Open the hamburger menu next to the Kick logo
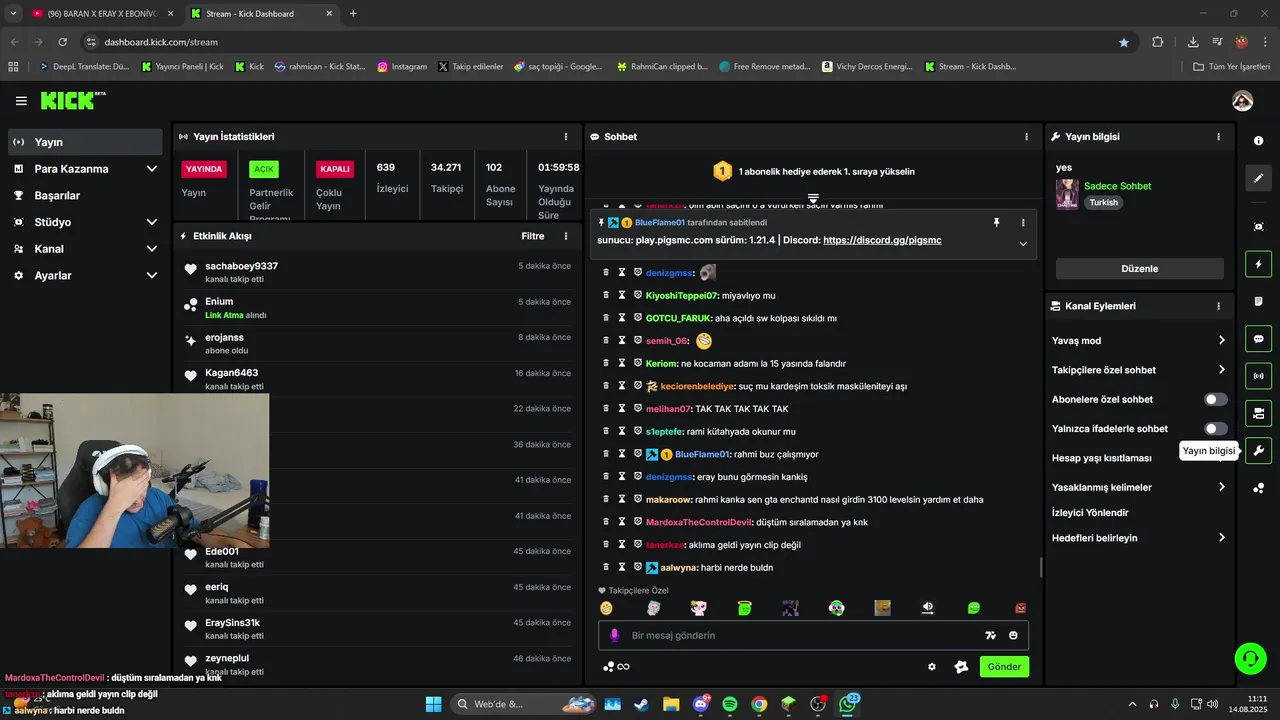Screen dimensions: 1280x720 pos(21,101)
